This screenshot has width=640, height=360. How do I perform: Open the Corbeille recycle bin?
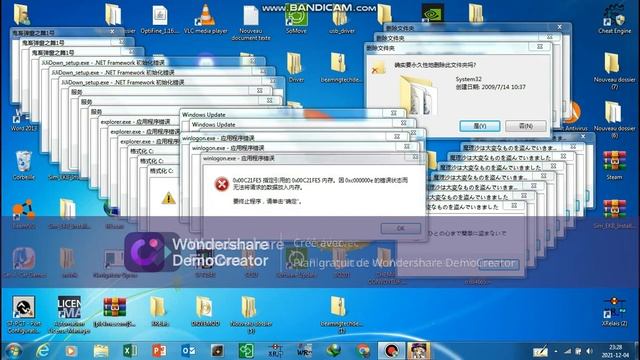point(23,165)
